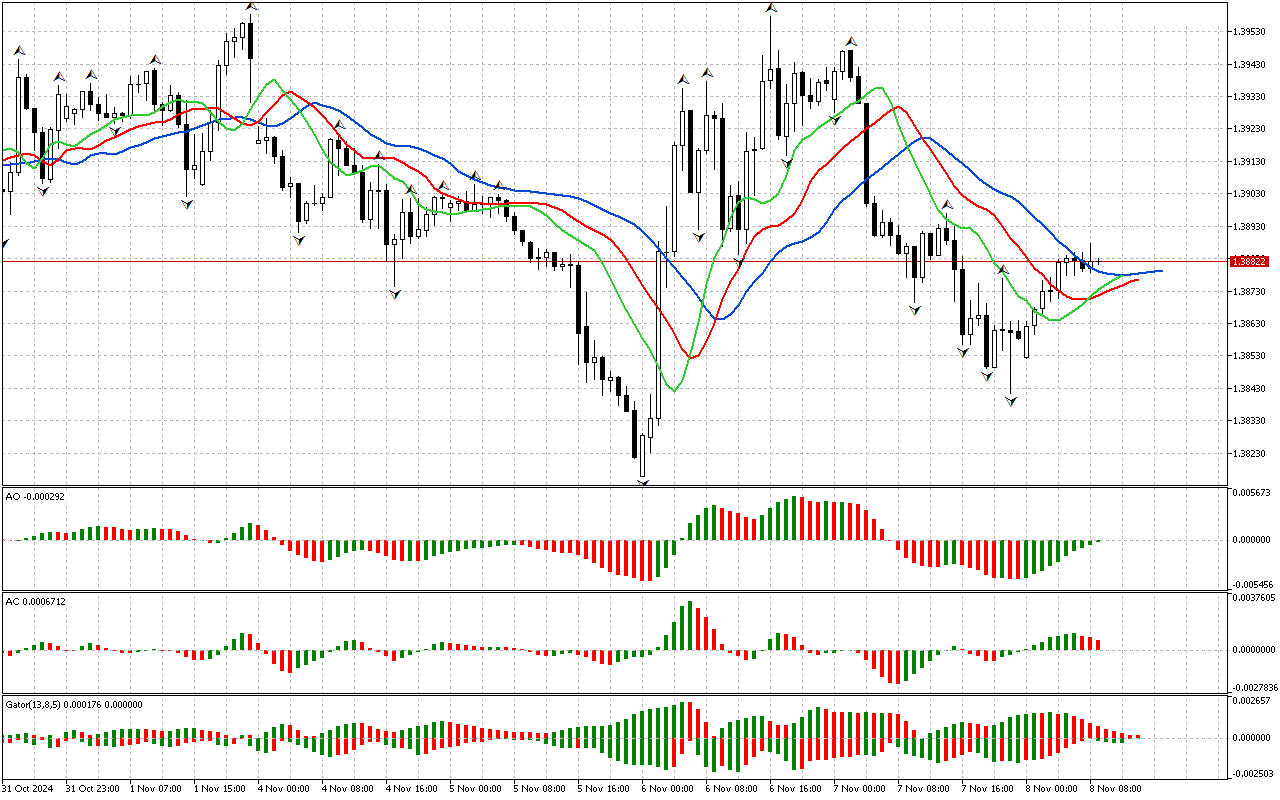Select the 6 Nov 16:00 time label

coord(797,789)
